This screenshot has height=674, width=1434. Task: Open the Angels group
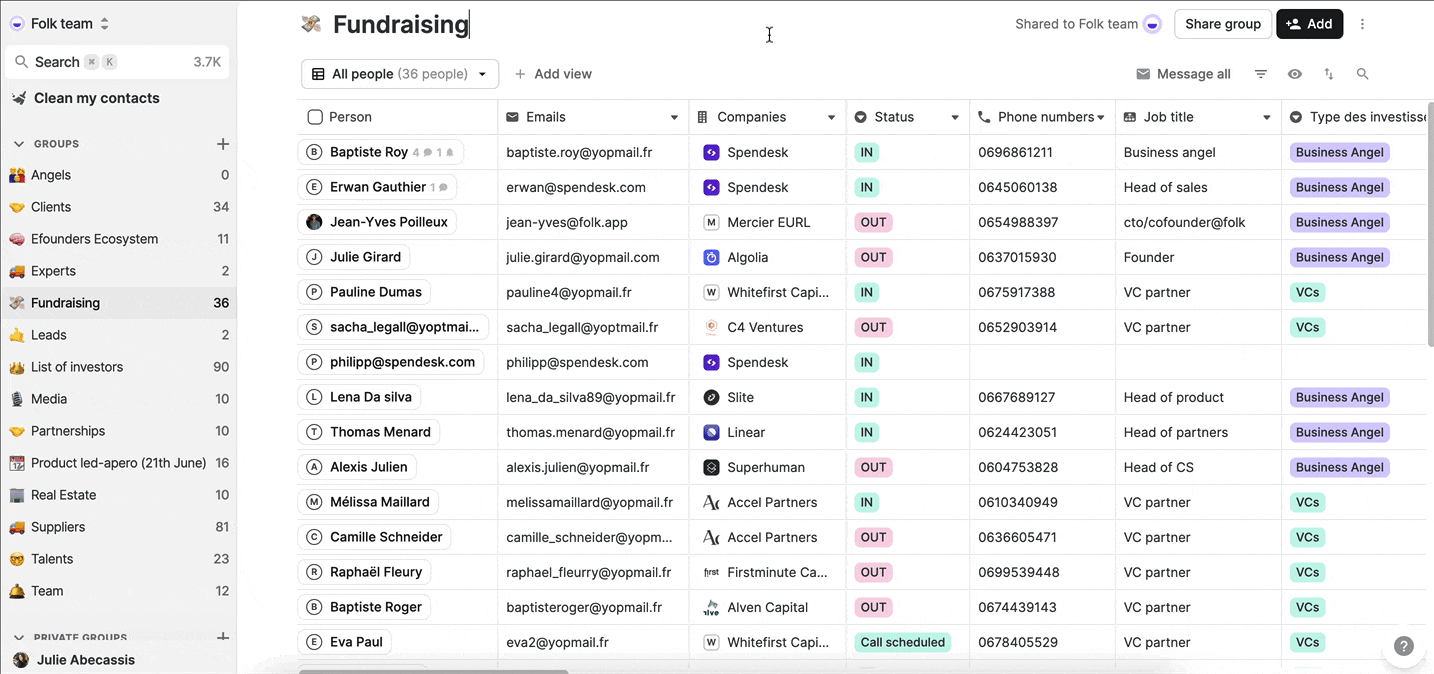pos(119,175)
